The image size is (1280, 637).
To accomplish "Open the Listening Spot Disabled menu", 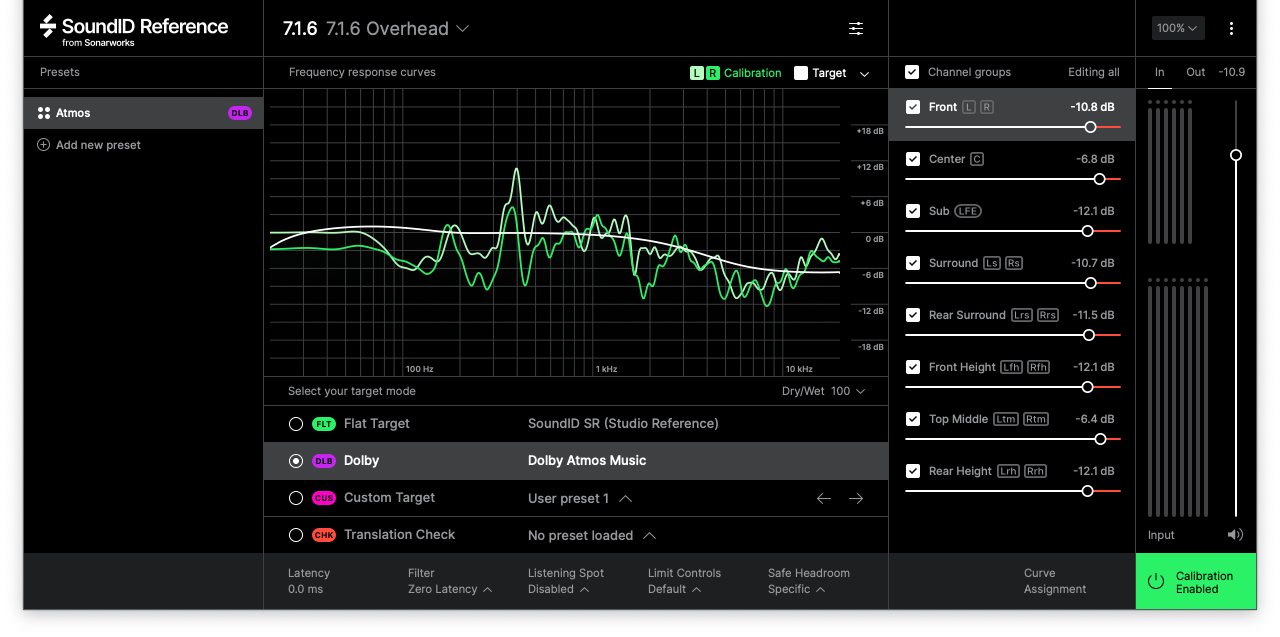I will (x=566, y=581).
